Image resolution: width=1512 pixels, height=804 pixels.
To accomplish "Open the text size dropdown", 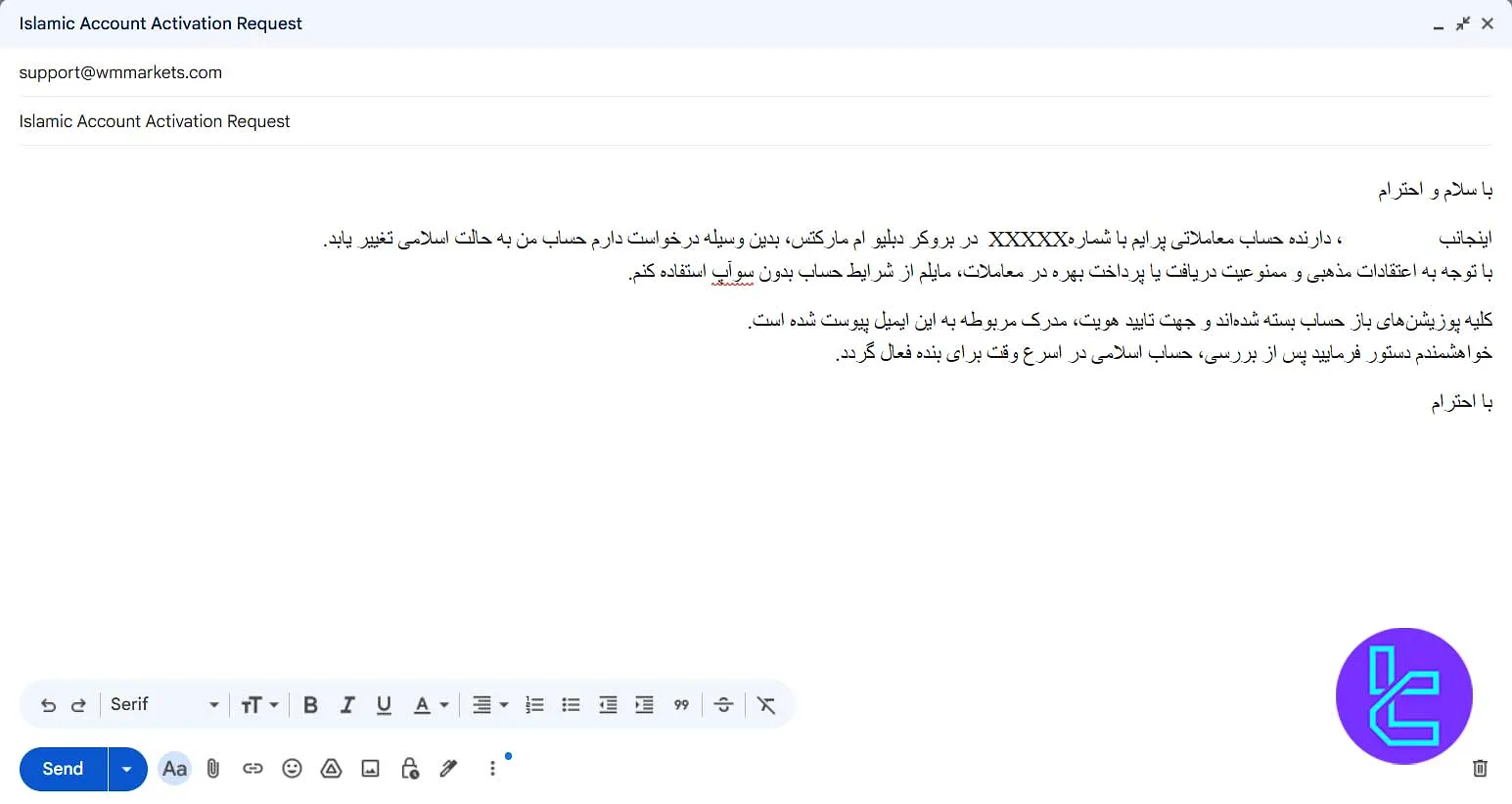I will coord(259,704).
